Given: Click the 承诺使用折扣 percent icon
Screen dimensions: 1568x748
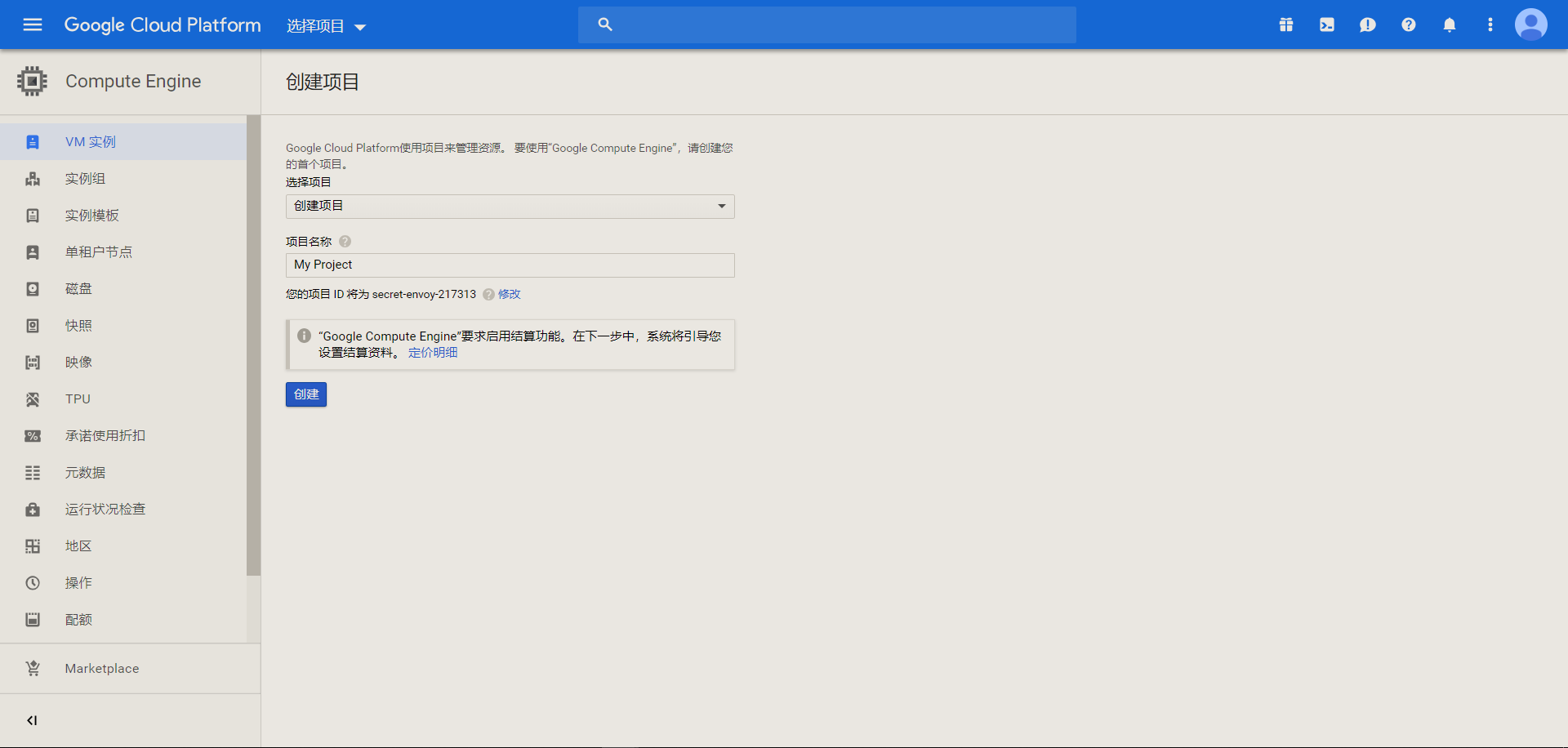Looking at the screenshot, I should pos(33,436).
